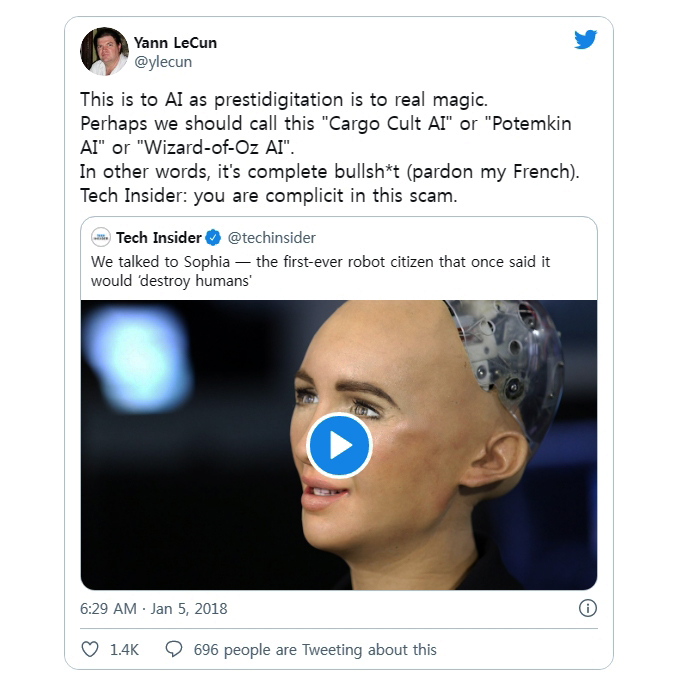675x681 pixels.
Task: Click the Tech Insider verified badge
Action: [213, 238]
